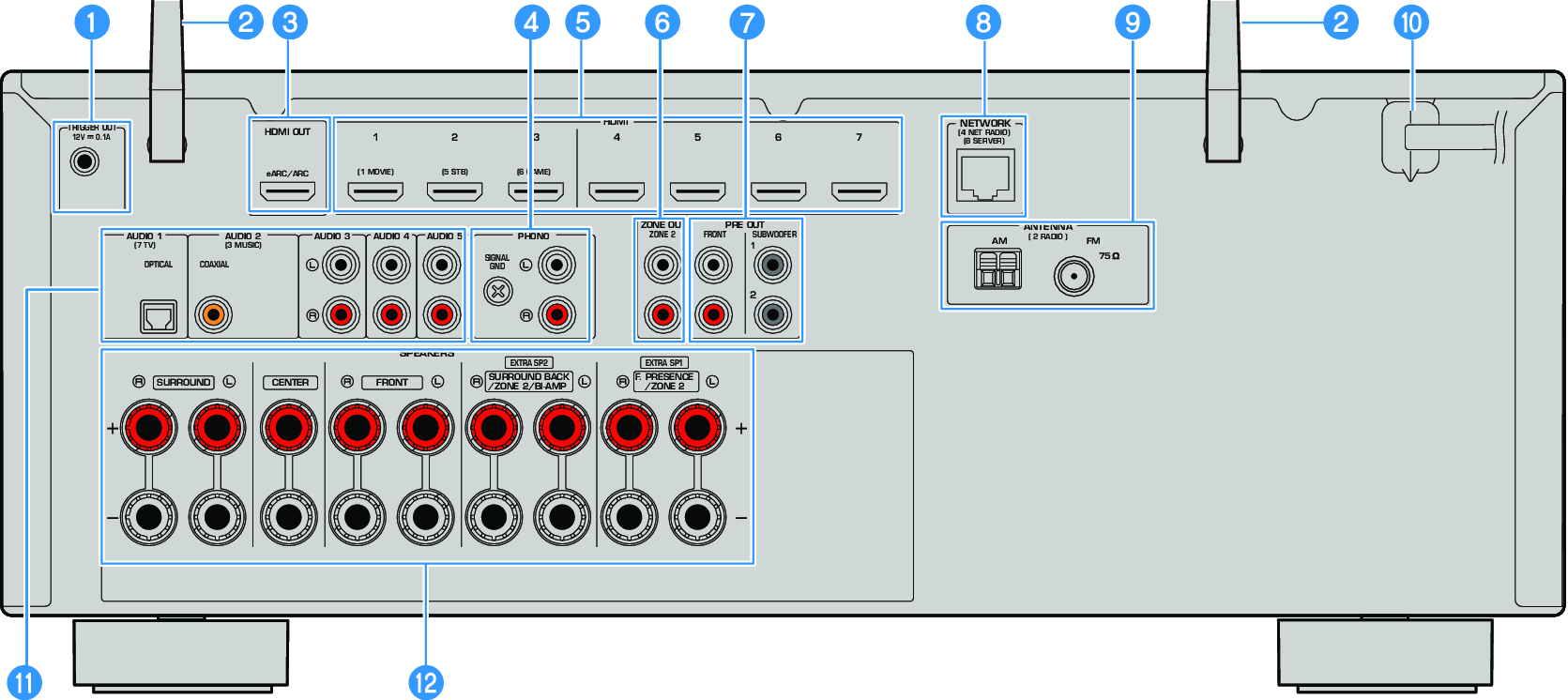
Task: Select callout number 10 above power cable
Action: click(1411, 23)
